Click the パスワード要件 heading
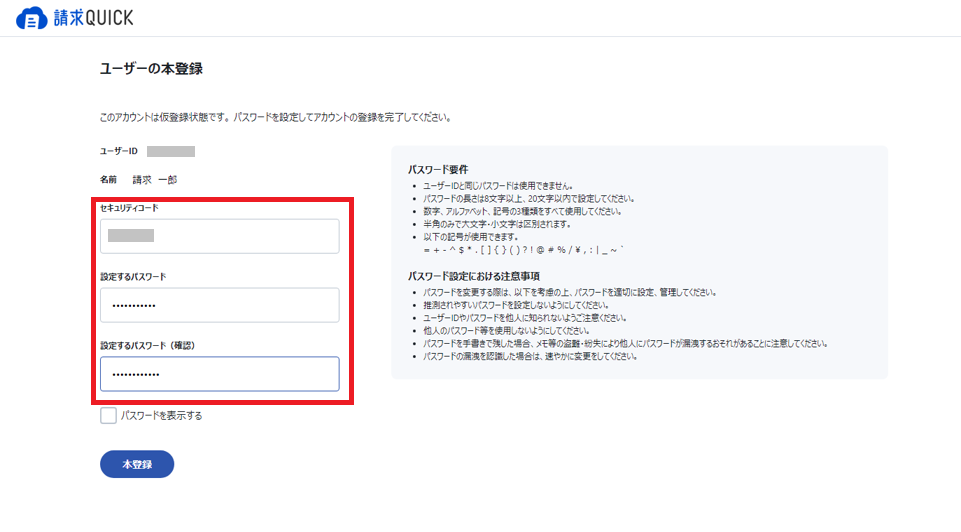 [438, 170]
